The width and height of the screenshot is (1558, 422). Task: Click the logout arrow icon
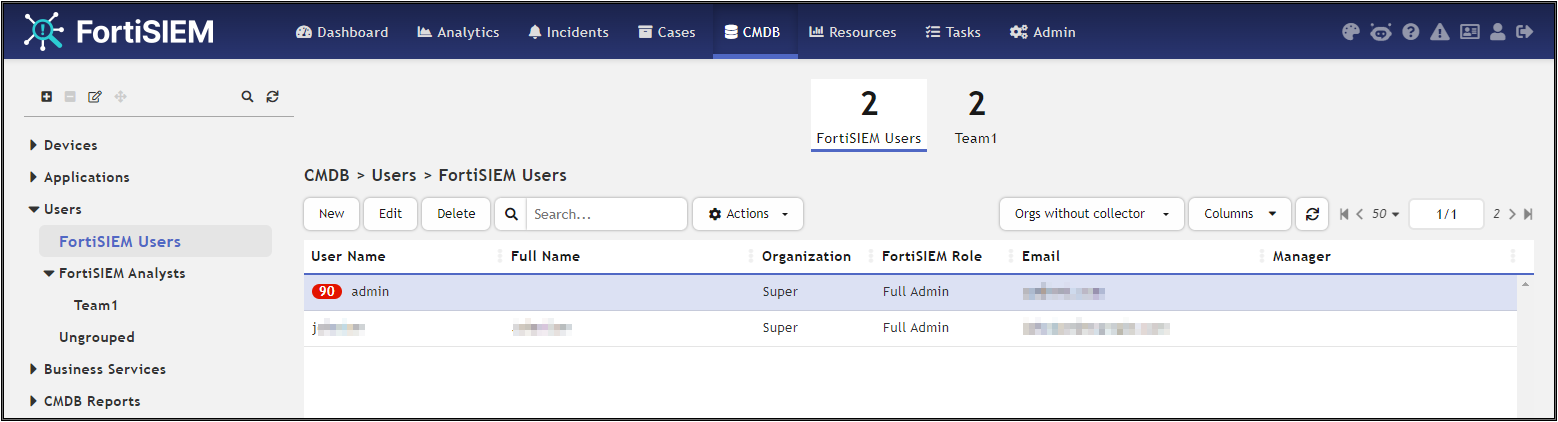1525,32
